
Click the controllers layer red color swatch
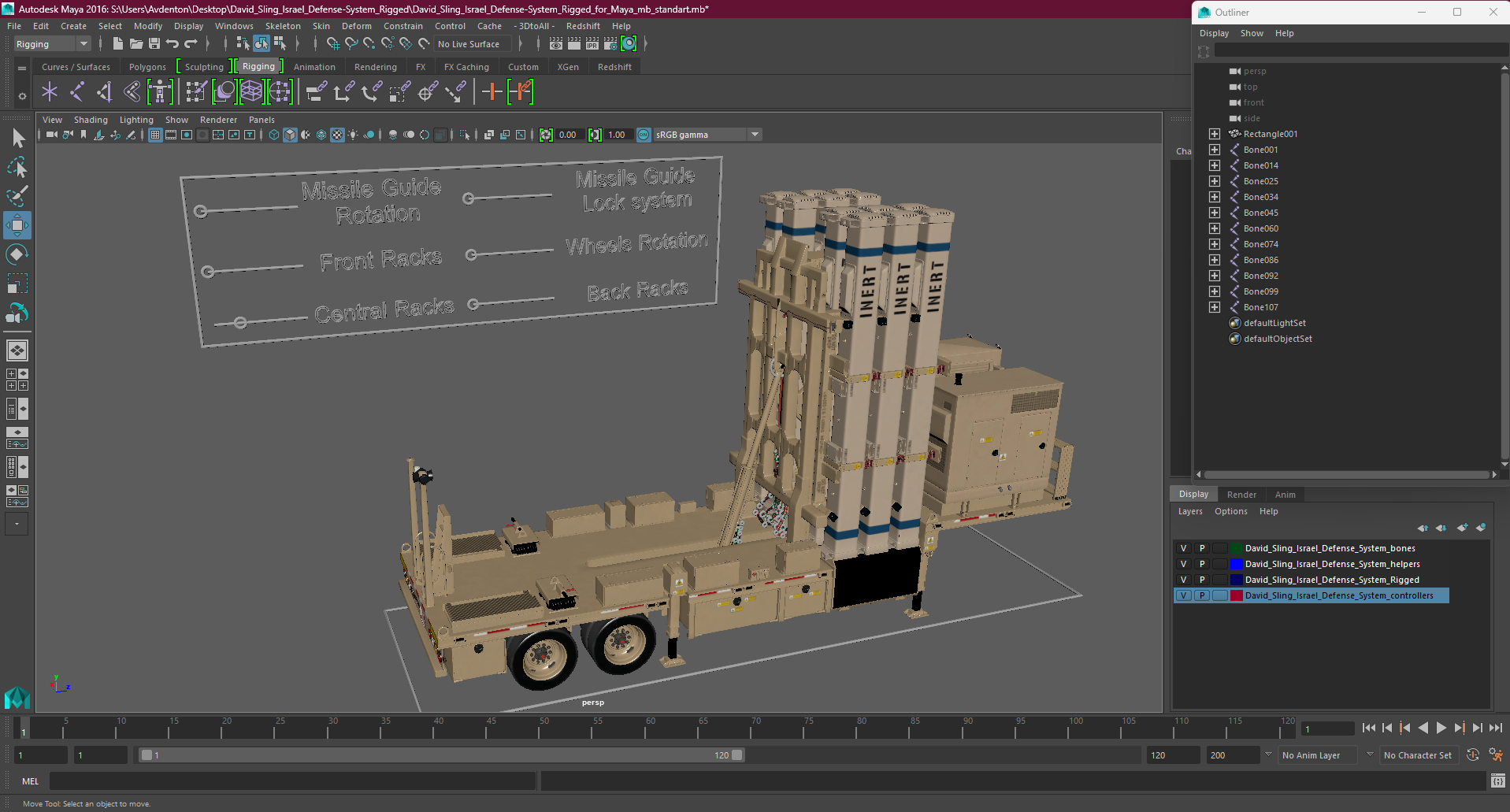1237,595
